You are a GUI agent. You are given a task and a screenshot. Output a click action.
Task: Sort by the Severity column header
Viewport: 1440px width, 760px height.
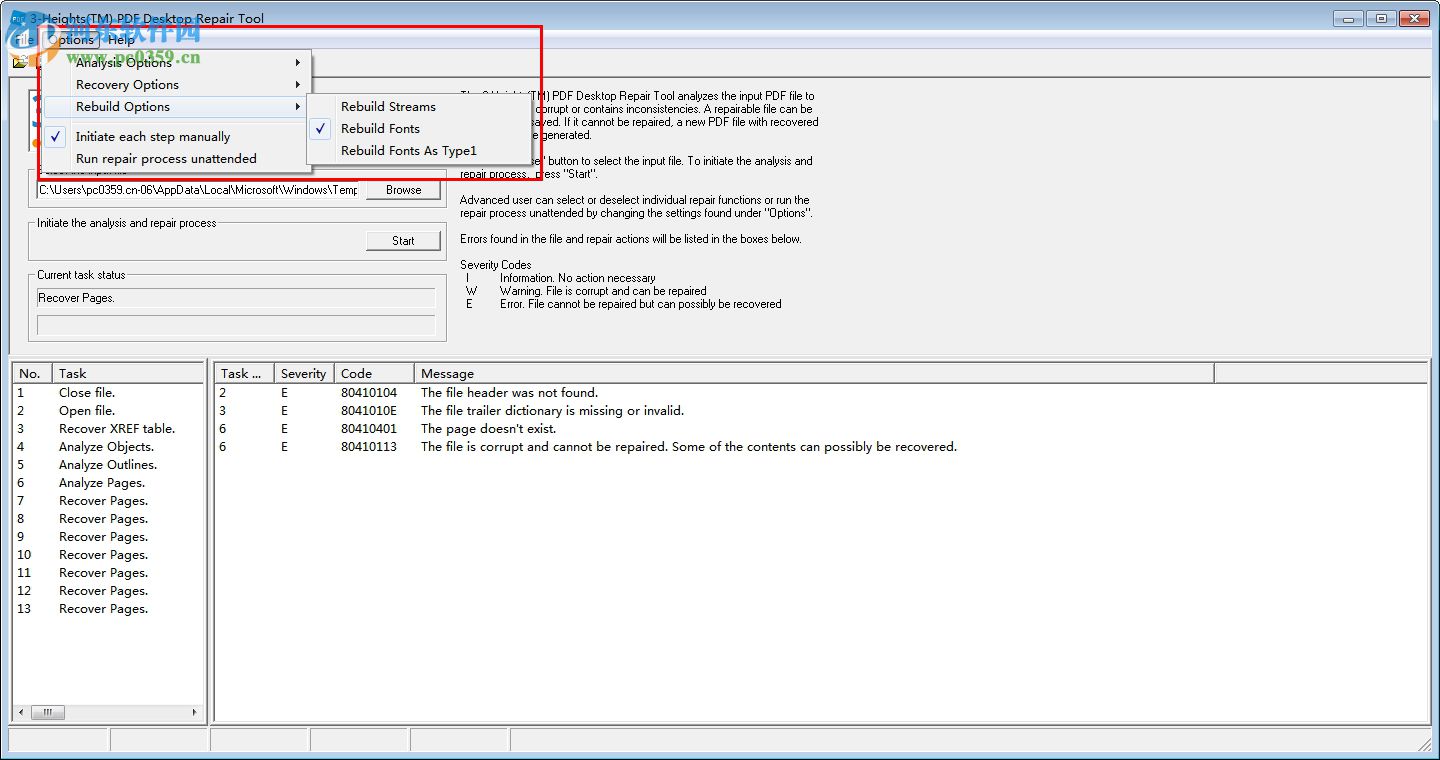[x=304, y=374]
